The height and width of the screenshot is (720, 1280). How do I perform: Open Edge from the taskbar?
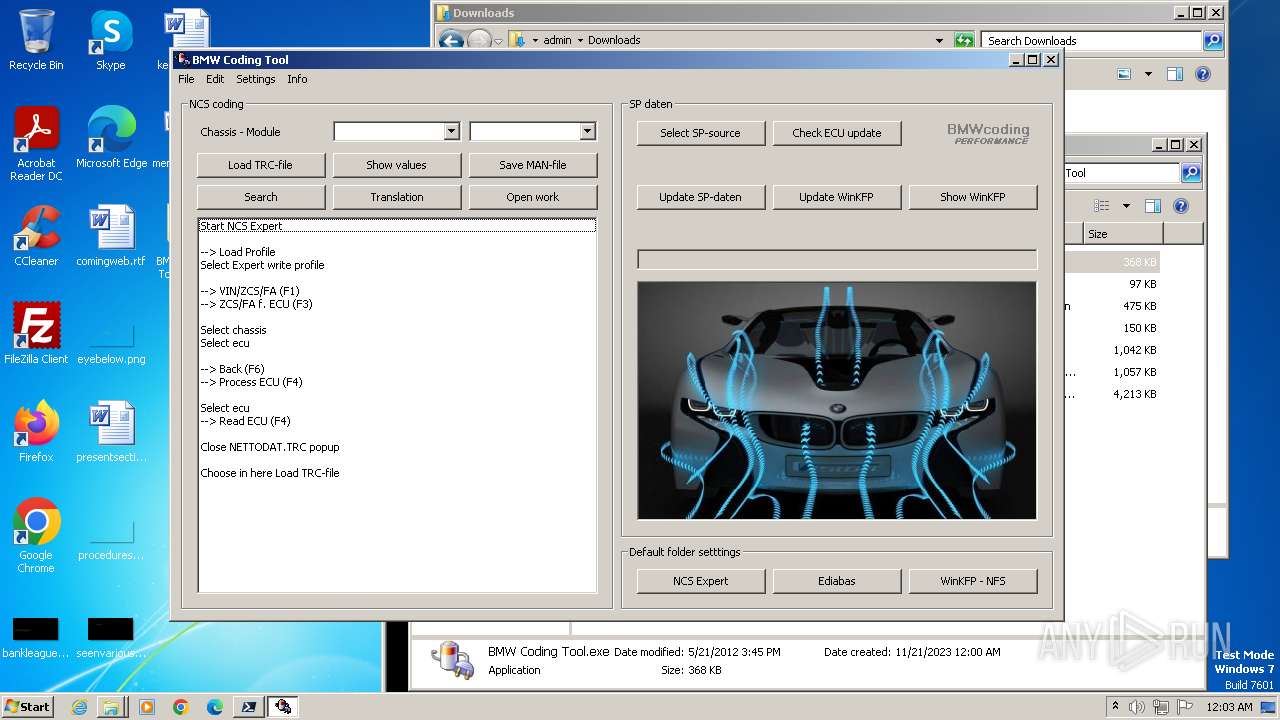(214, 707)
